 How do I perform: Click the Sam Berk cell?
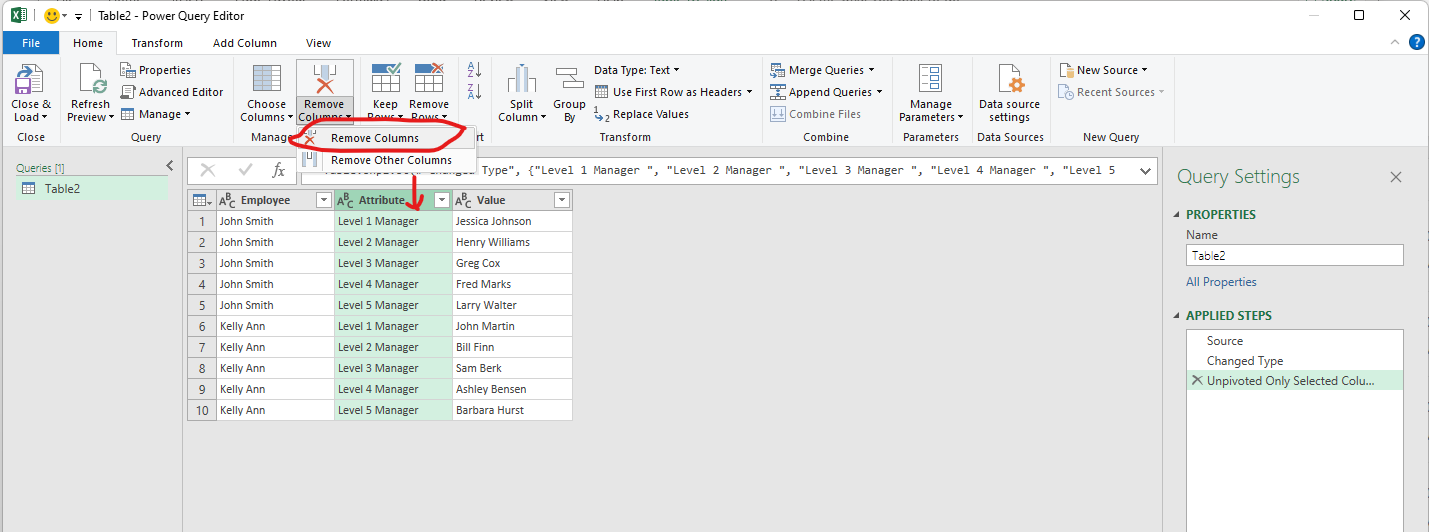(x=512, y=368)
